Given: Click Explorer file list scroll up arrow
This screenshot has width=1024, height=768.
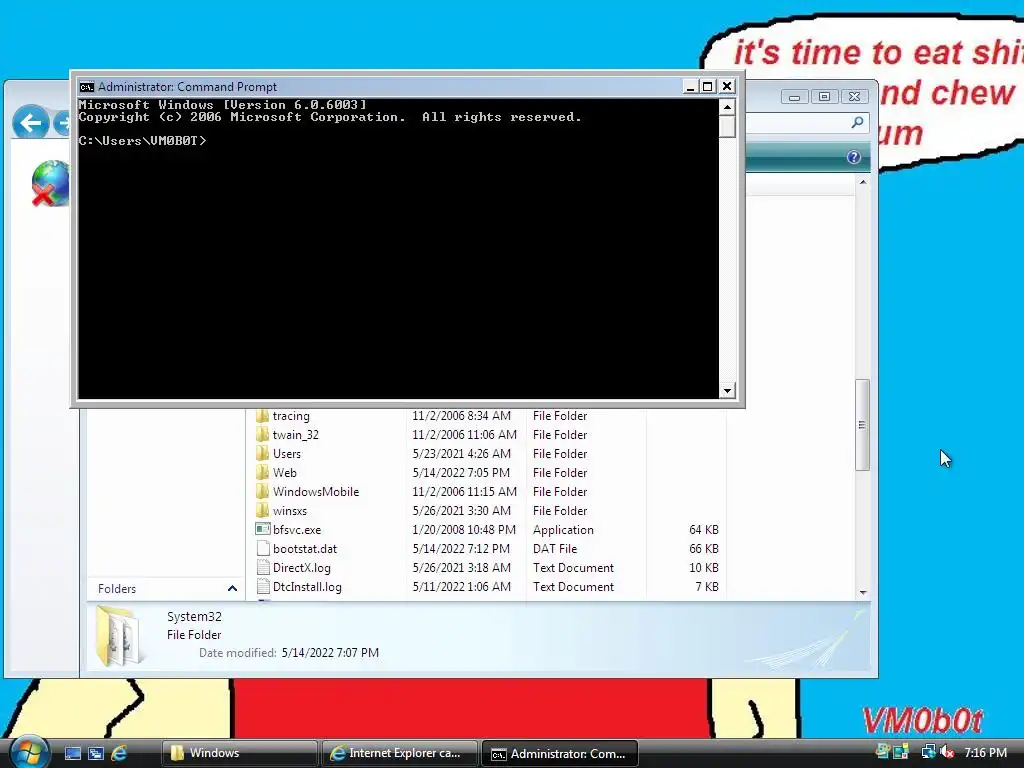Looking at the screenshot, I should pos(863,182).
